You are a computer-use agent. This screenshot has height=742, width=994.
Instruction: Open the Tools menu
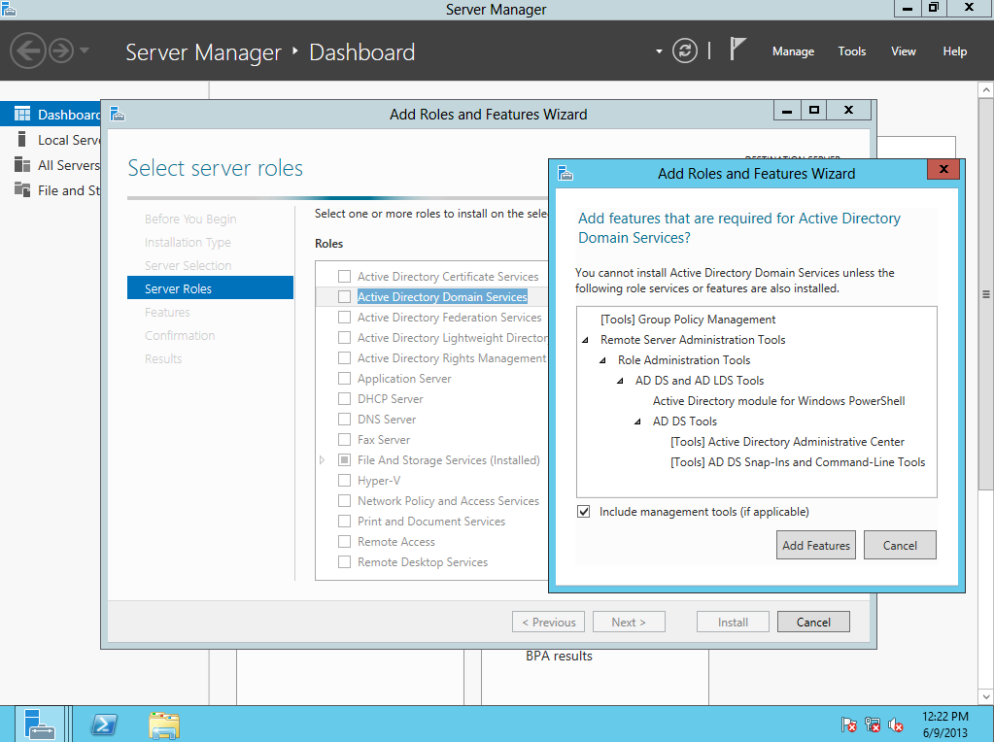click(x=851, y=51)
